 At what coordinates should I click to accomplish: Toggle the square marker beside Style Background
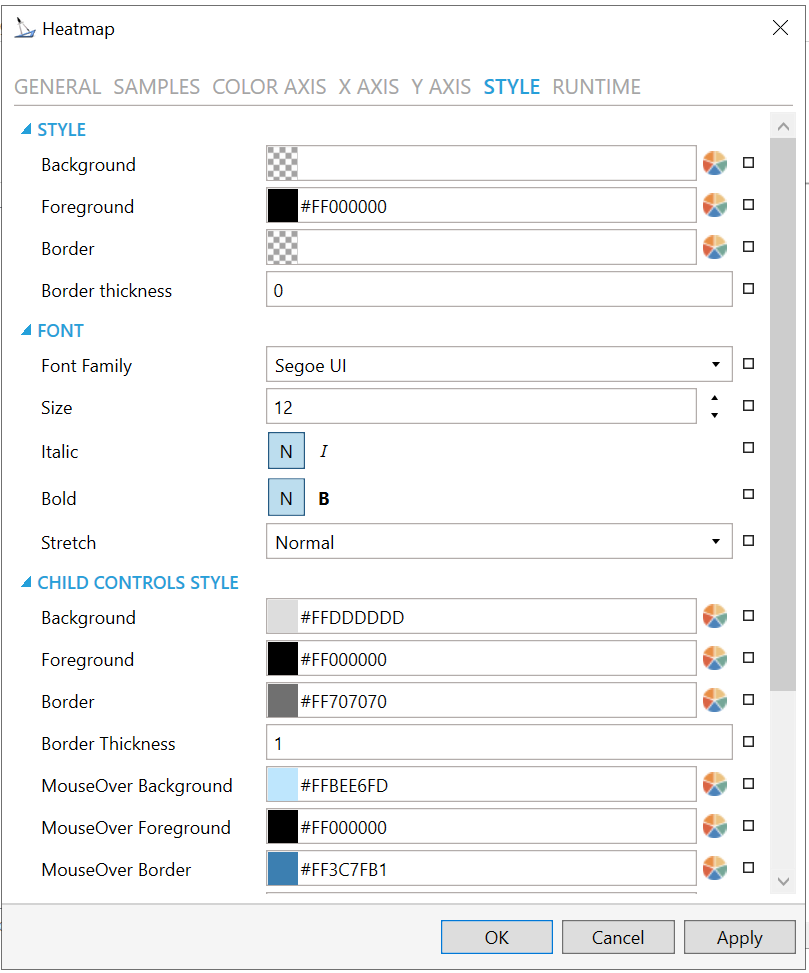click(749, 163)
